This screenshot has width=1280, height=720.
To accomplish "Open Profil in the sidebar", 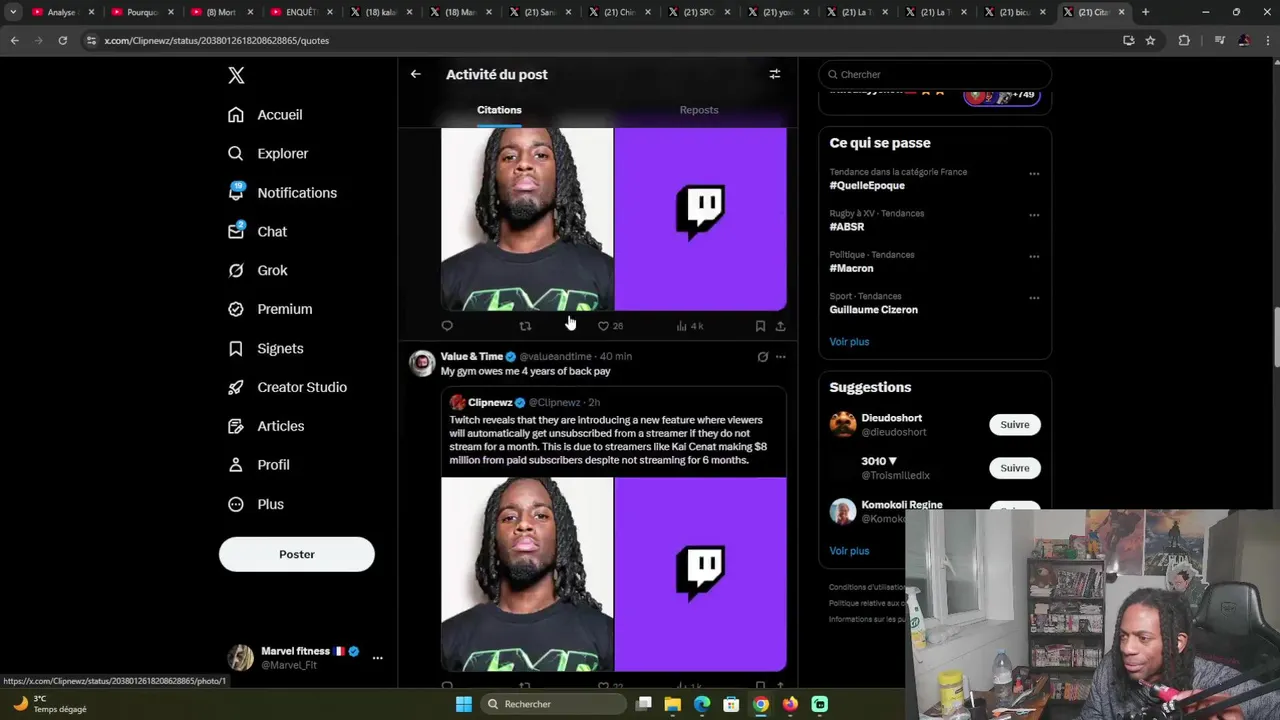I will click(258, 465).
